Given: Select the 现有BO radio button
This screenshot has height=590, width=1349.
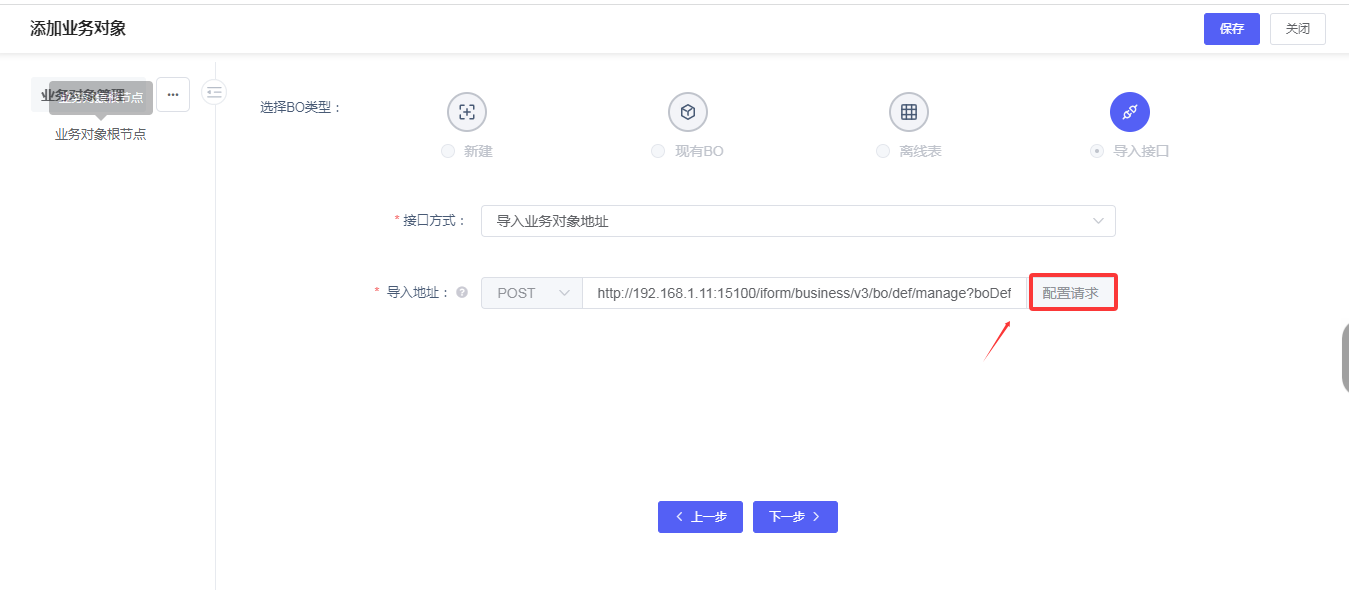Looking at the screenshot, I should 658,151.
